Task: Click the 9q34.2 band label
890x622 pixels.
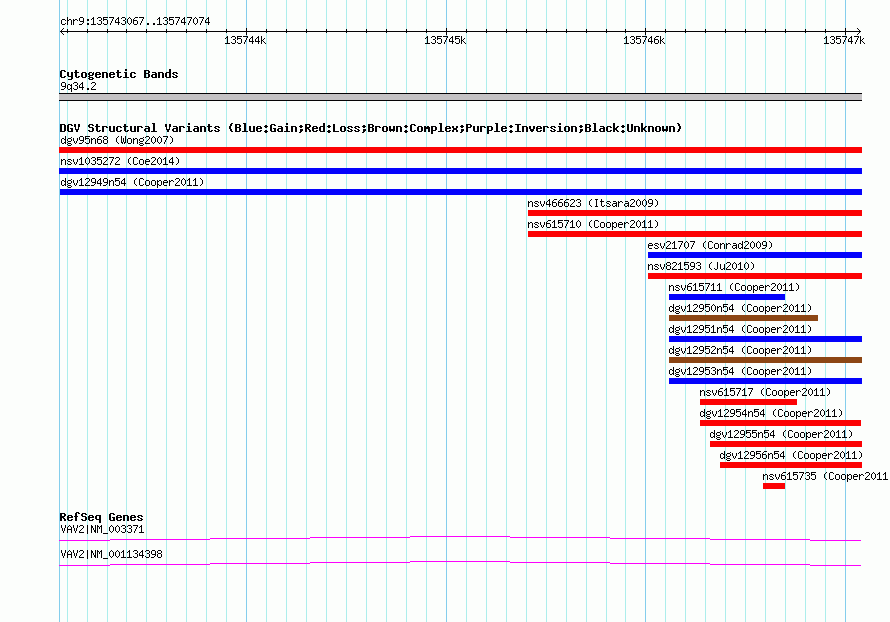Action: [78, 86]
